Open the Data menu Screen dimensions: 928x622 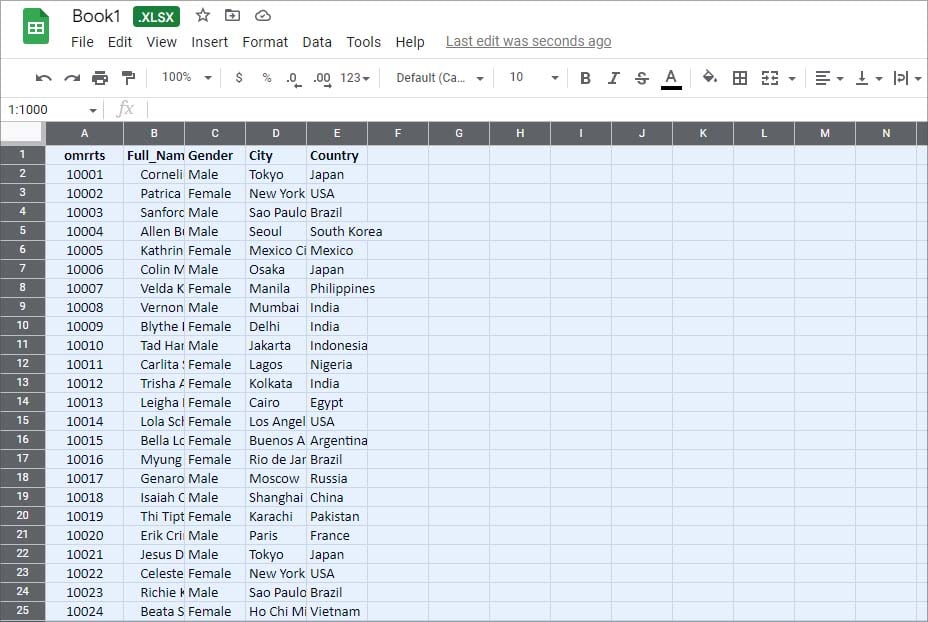pos(317,42)
